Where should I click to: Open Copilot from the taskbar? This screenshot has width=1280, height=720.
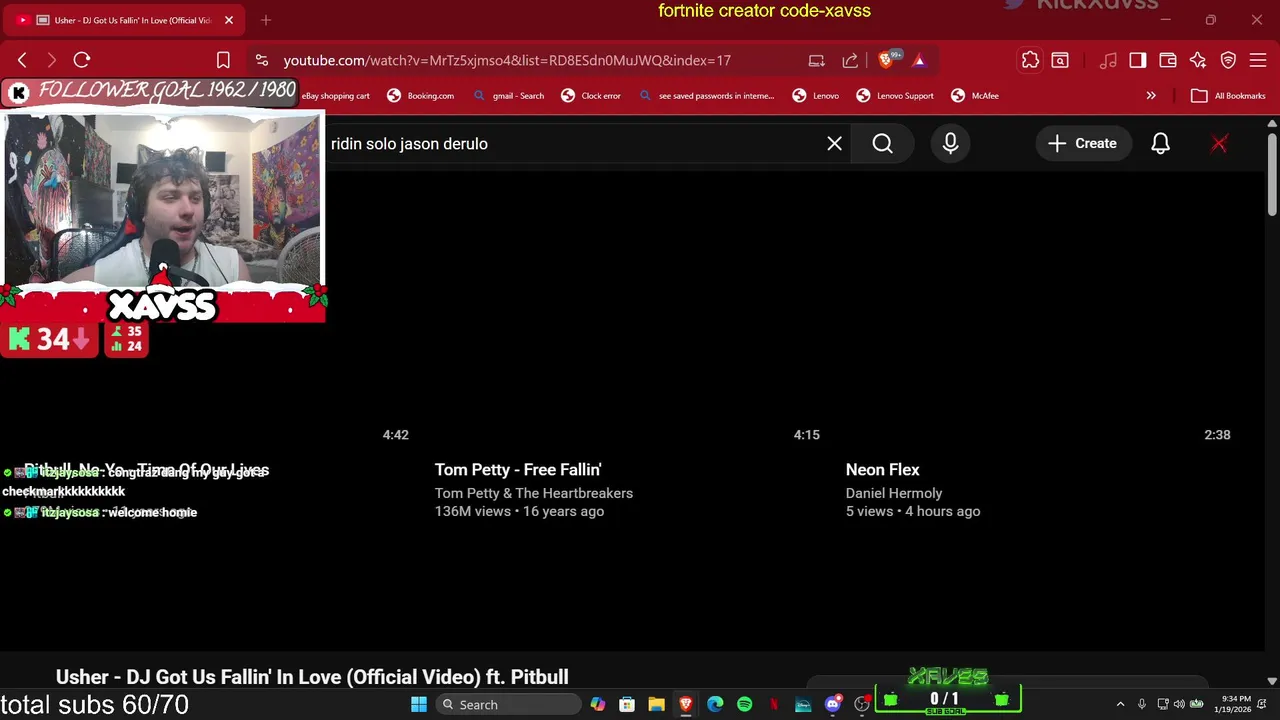597,704
